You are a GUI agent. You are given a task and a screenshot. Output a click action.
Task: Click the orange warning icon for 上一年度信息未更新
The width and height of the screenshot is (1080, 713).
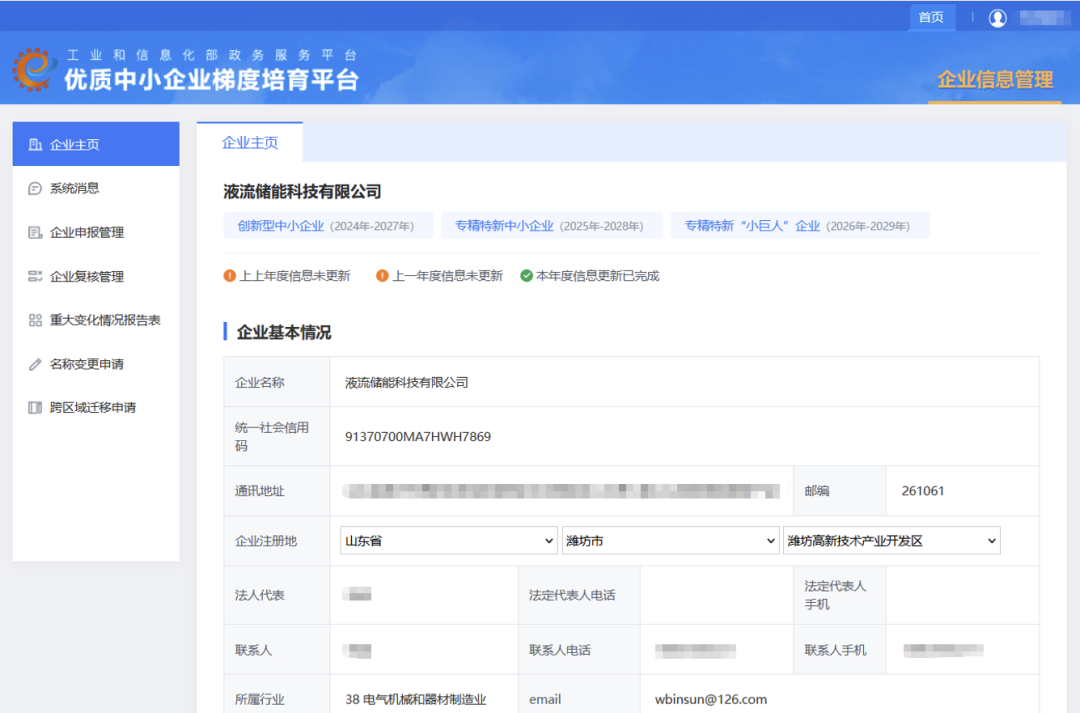tap(382, 276)
